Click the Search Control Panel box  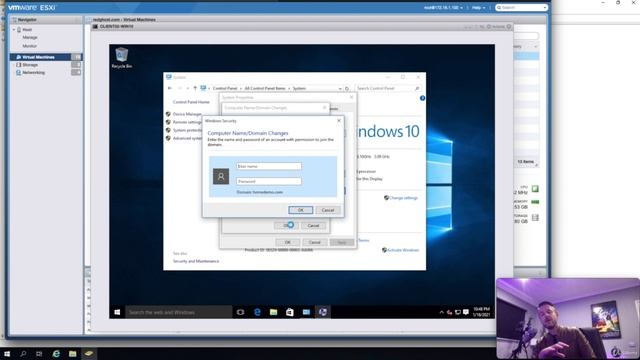388,88
